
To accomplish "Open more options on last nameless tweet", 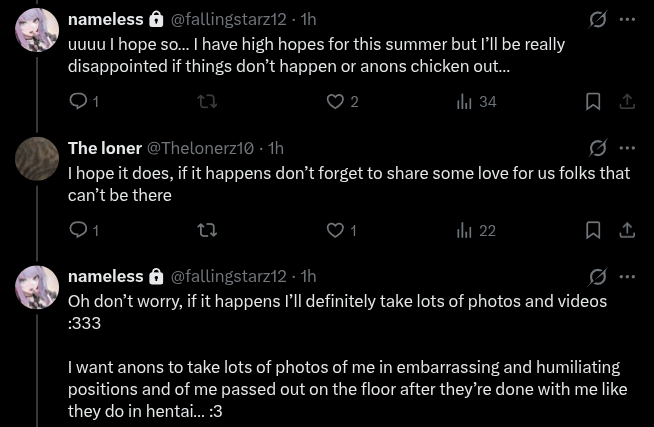I will [x=627, y=276].
